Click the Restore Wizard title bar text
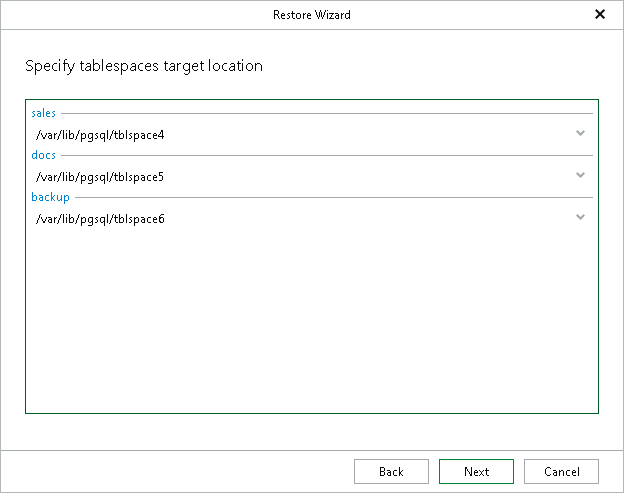This screenshot has width=624, height=493. click(311, 15)
